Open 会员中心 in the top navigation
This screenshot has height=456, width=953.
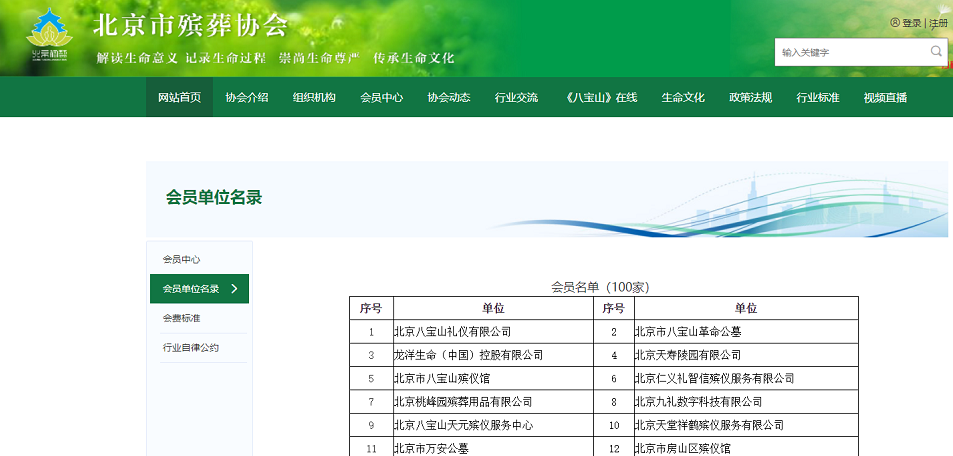pos(381,97)
